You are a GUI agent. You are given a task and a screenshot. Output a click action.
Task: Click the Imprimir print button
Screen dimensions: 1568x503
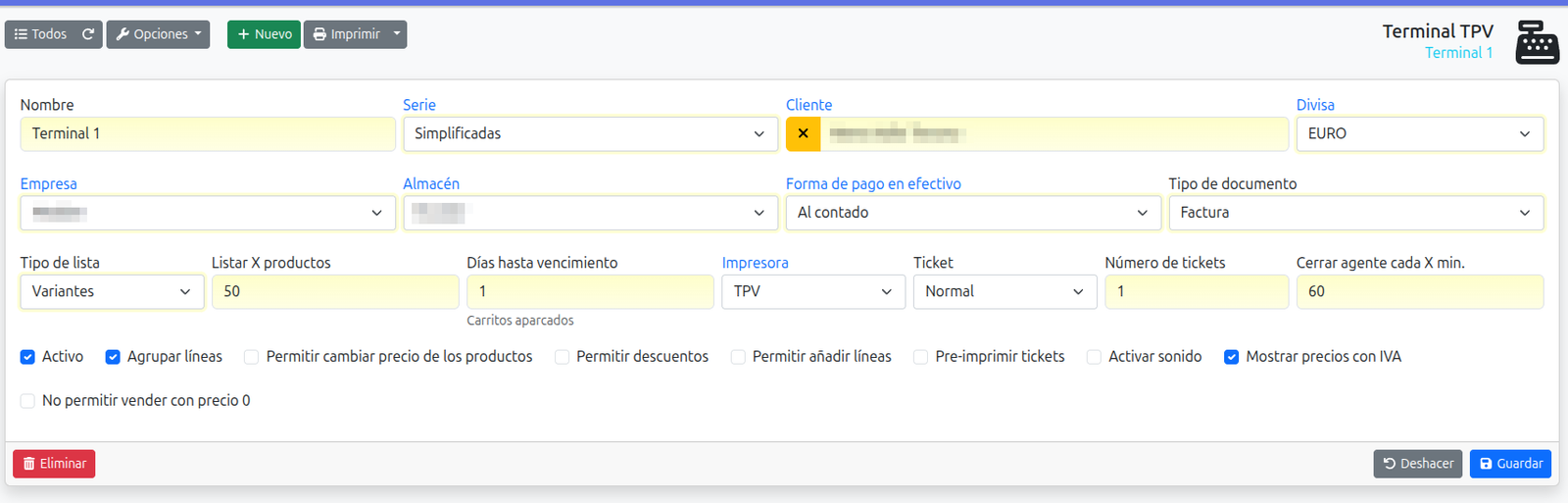click(x=346, y=34)
